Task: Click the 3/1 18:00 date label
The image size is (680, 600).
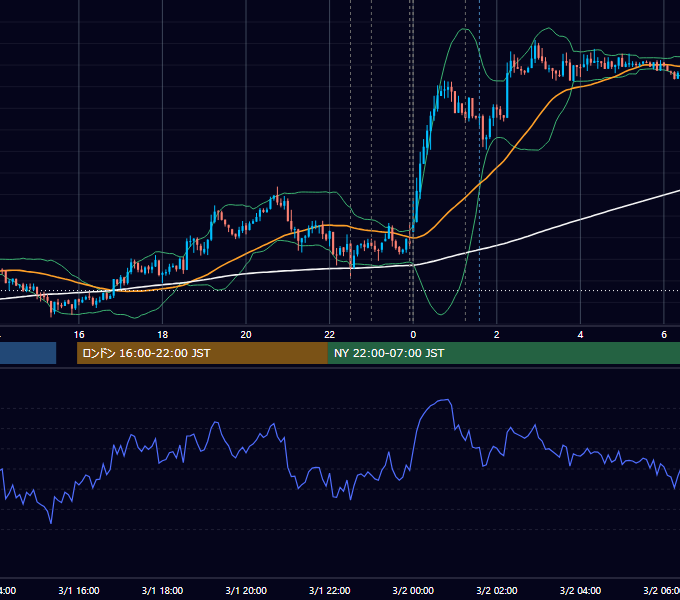Action: pos(162,590)
